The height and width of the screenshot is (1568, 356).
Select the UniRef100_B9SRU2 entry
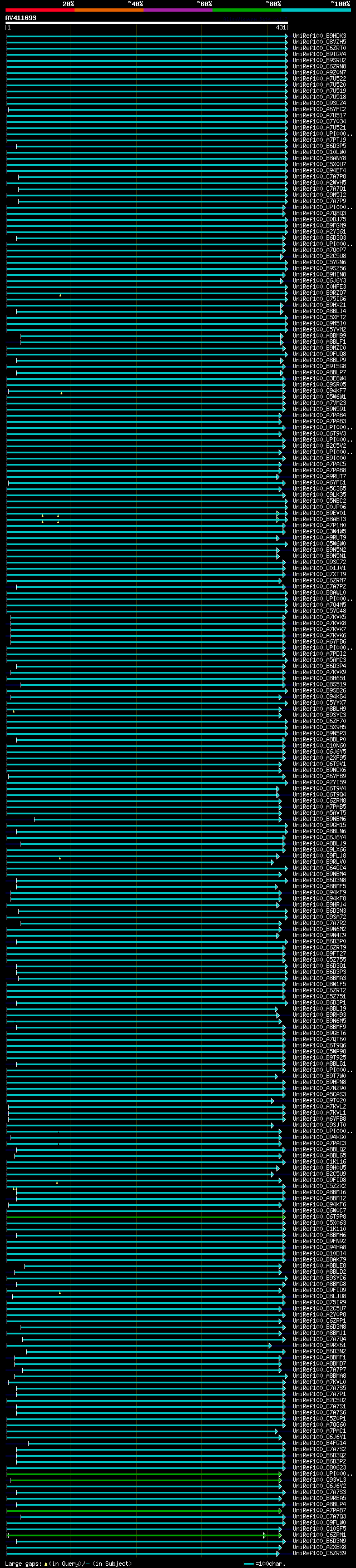click(319, 60)
